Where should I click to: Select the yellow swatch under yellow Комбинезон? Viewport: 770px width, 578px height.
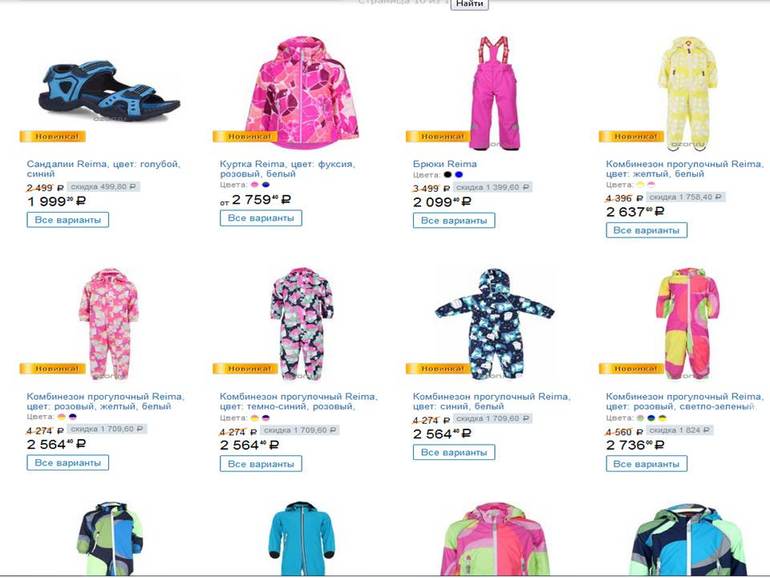[640, 185]
